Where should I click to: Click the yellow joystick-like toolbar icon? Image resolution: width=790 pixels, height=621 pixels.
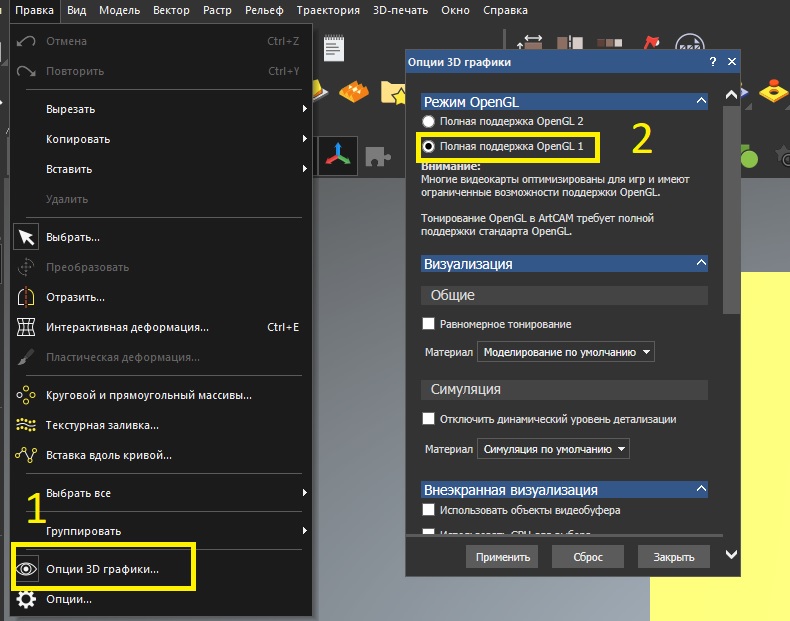pos(773,91)
